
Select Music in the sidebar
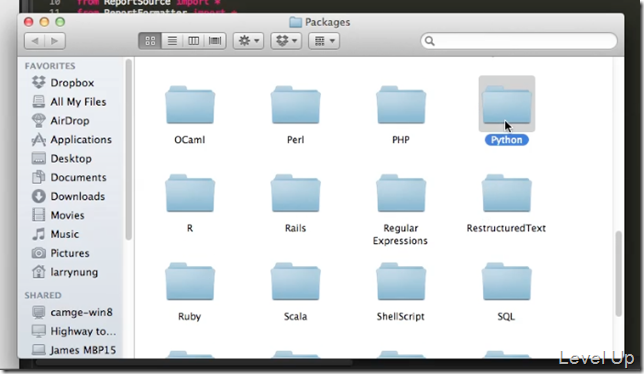click(55, 234)
